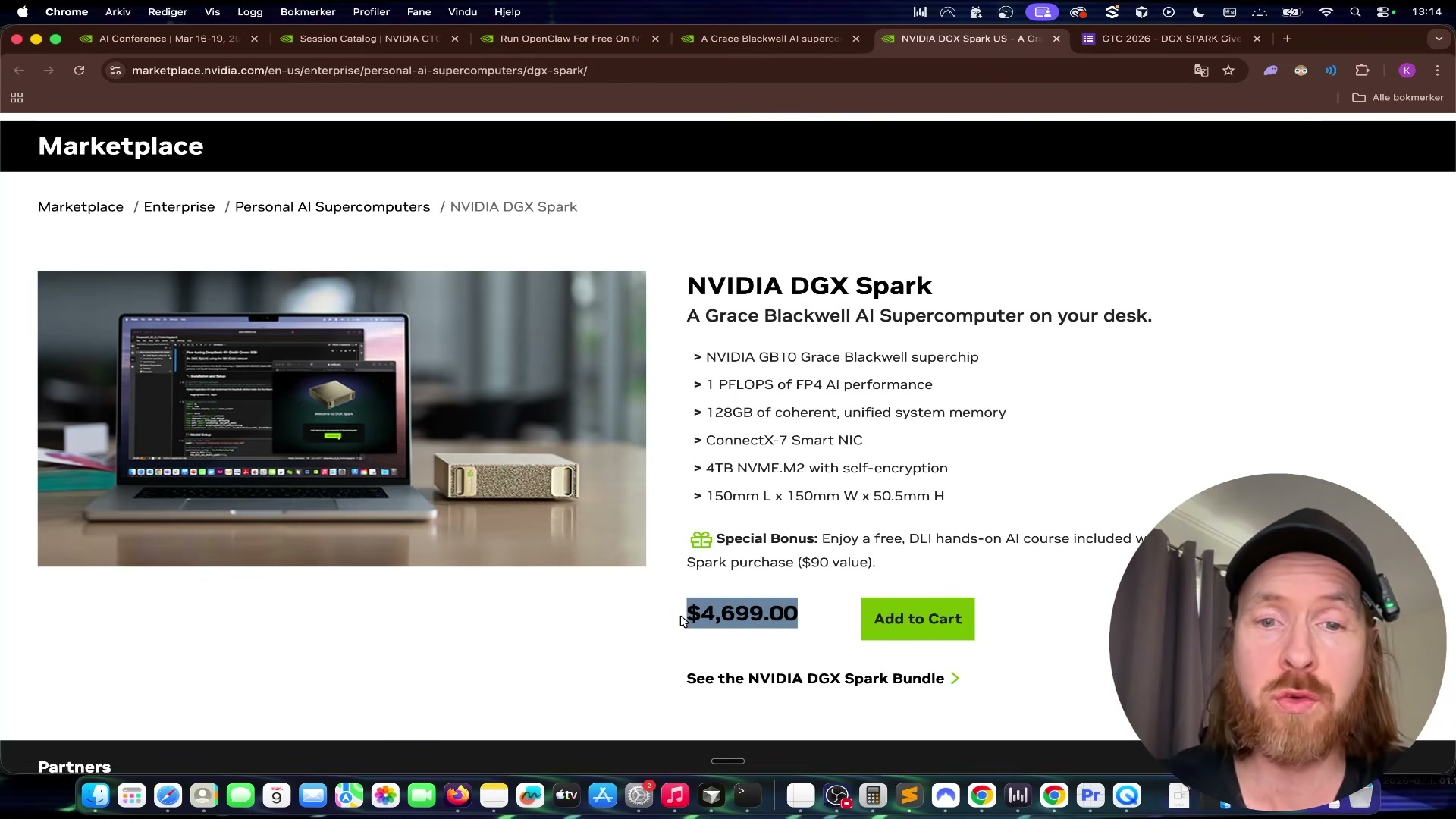Open a new tab
Image resolution: width=1456 pixels, height=819 pixels.
pos(1287,39)
